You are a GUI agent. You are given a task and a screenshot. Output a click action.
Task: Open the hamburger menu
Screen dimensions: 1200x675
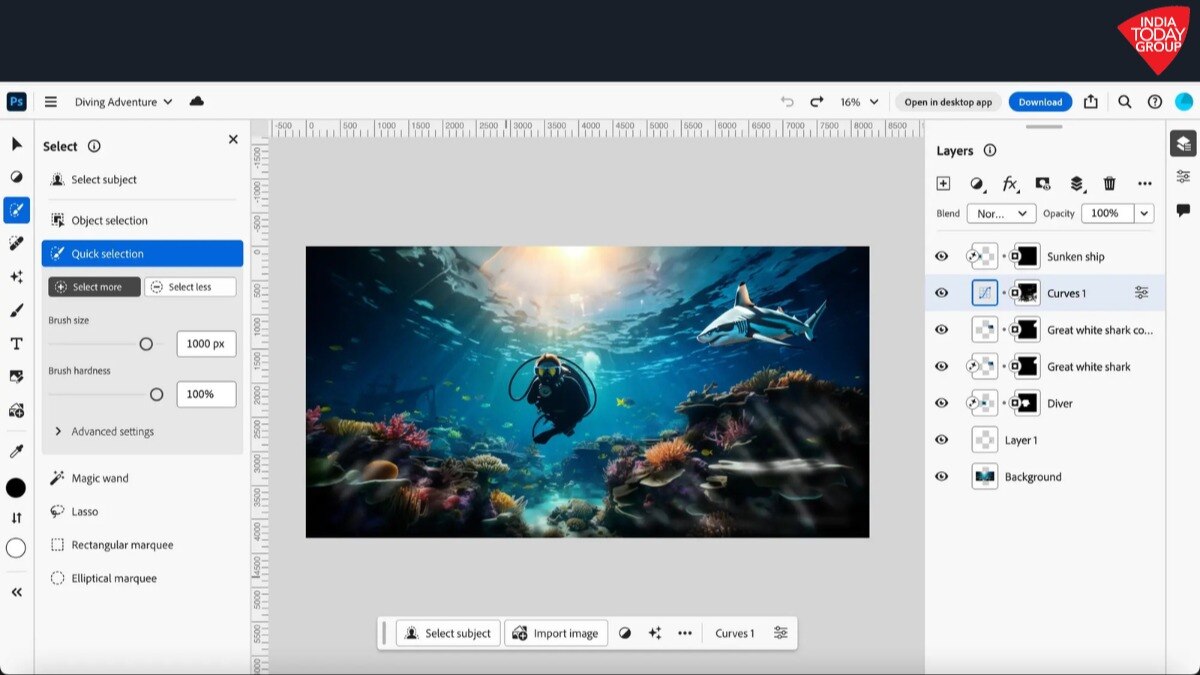click(50, 101)
